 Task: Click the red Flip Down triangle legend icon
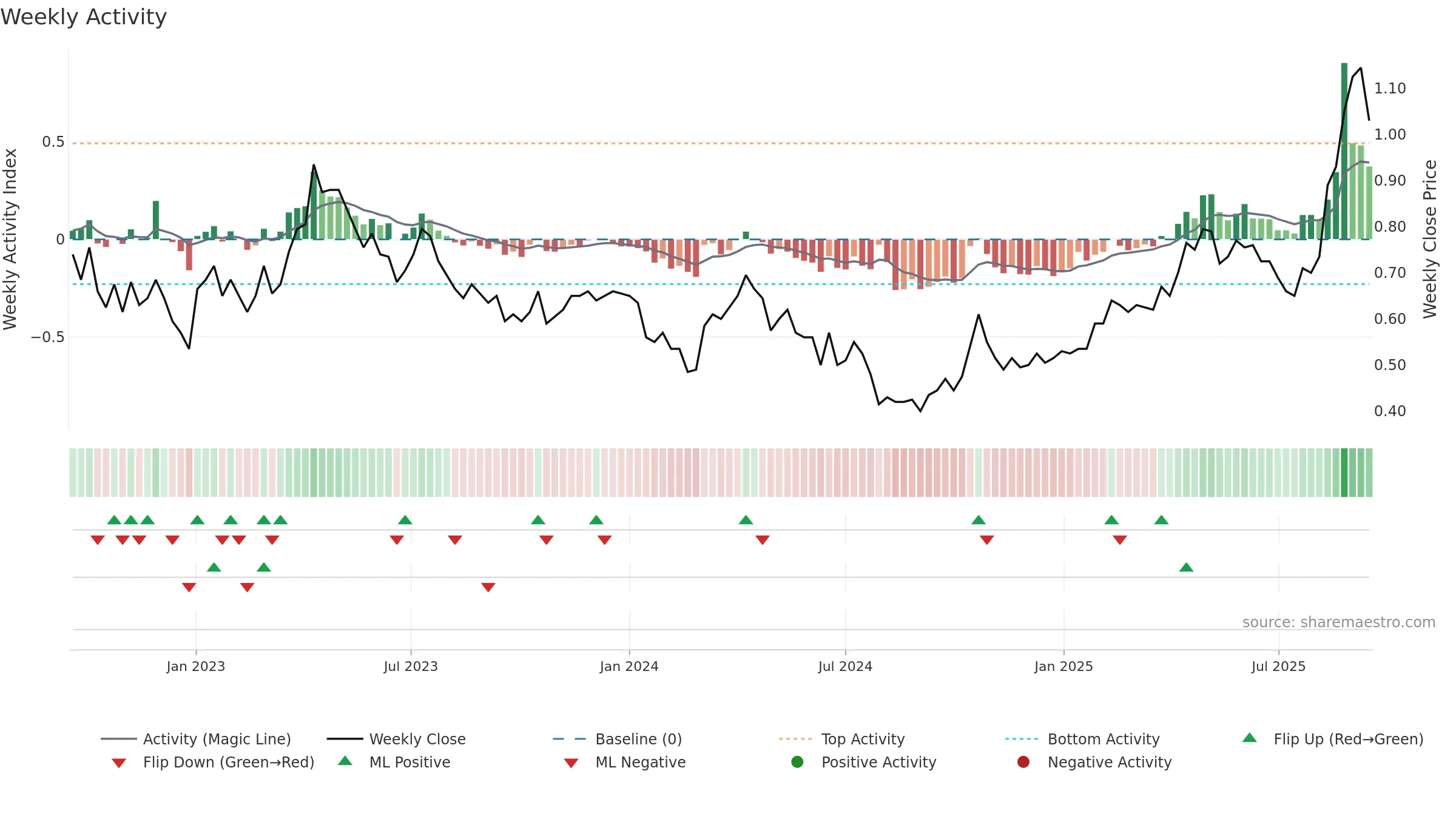[119, 763]
